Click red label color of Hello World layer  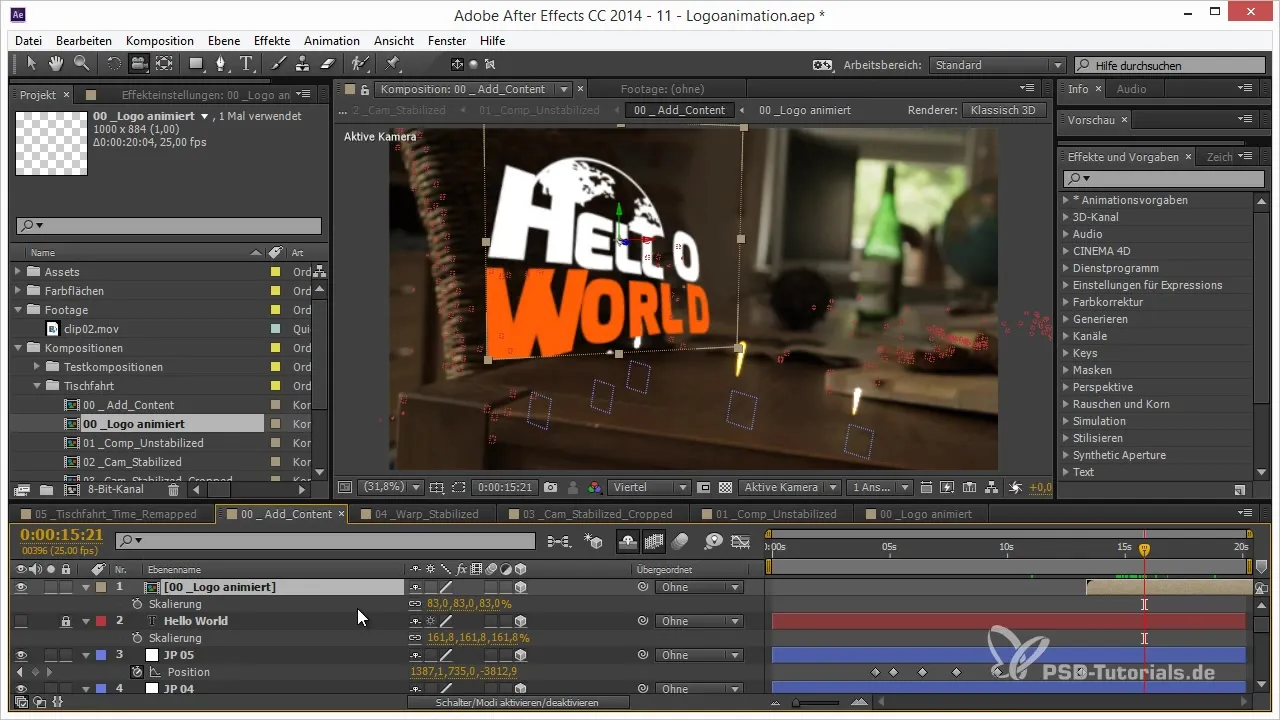click(101, 621)
